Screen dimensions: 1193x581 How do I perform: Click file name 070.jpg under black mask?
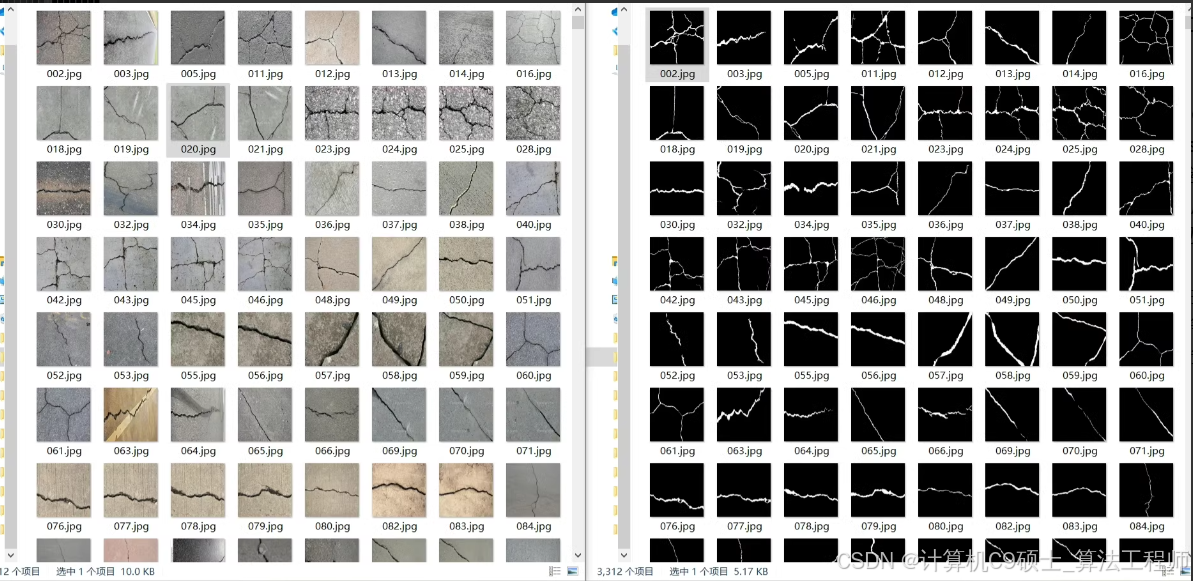point(1080,451)
